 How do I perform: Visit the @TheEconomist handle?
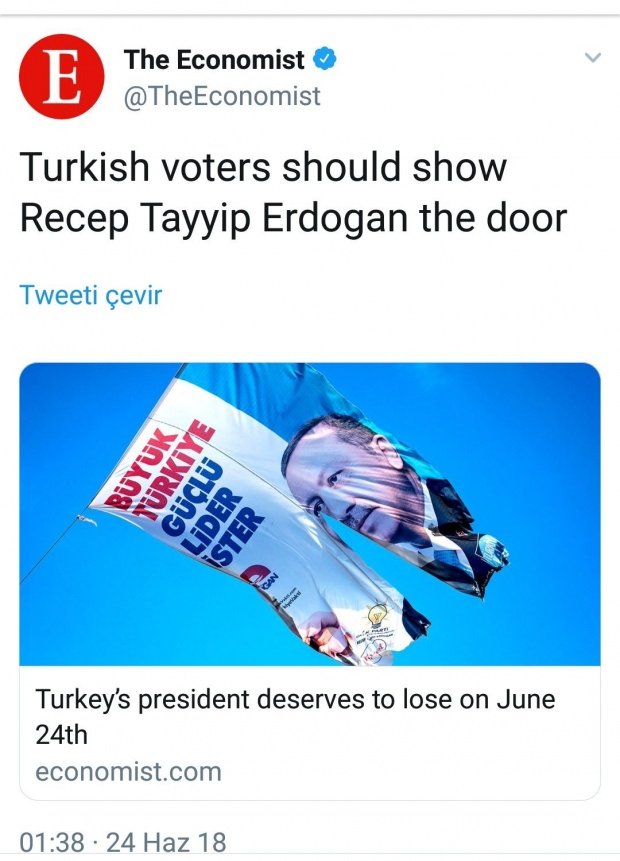click(222, 96)
